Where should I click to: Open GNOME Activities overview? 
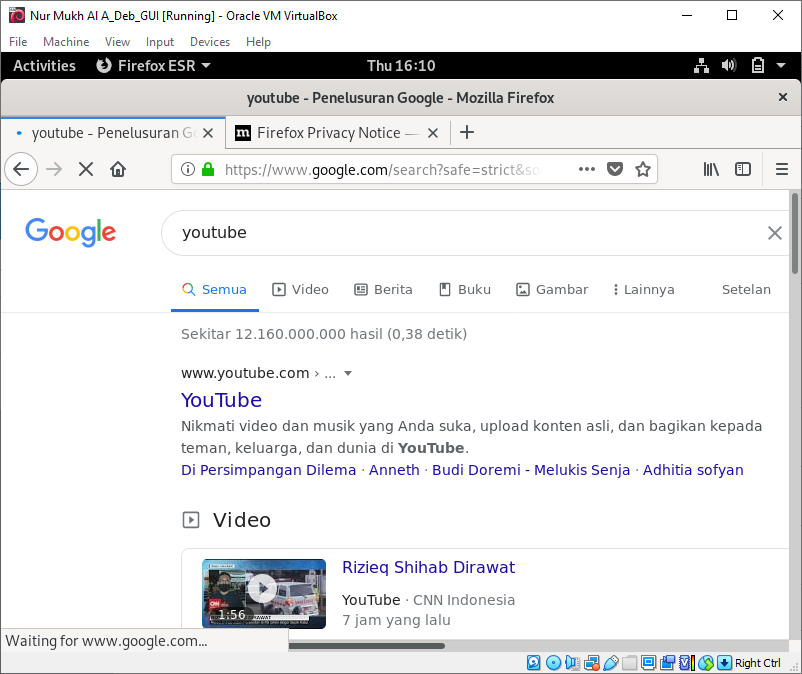(x=44, y=65)
